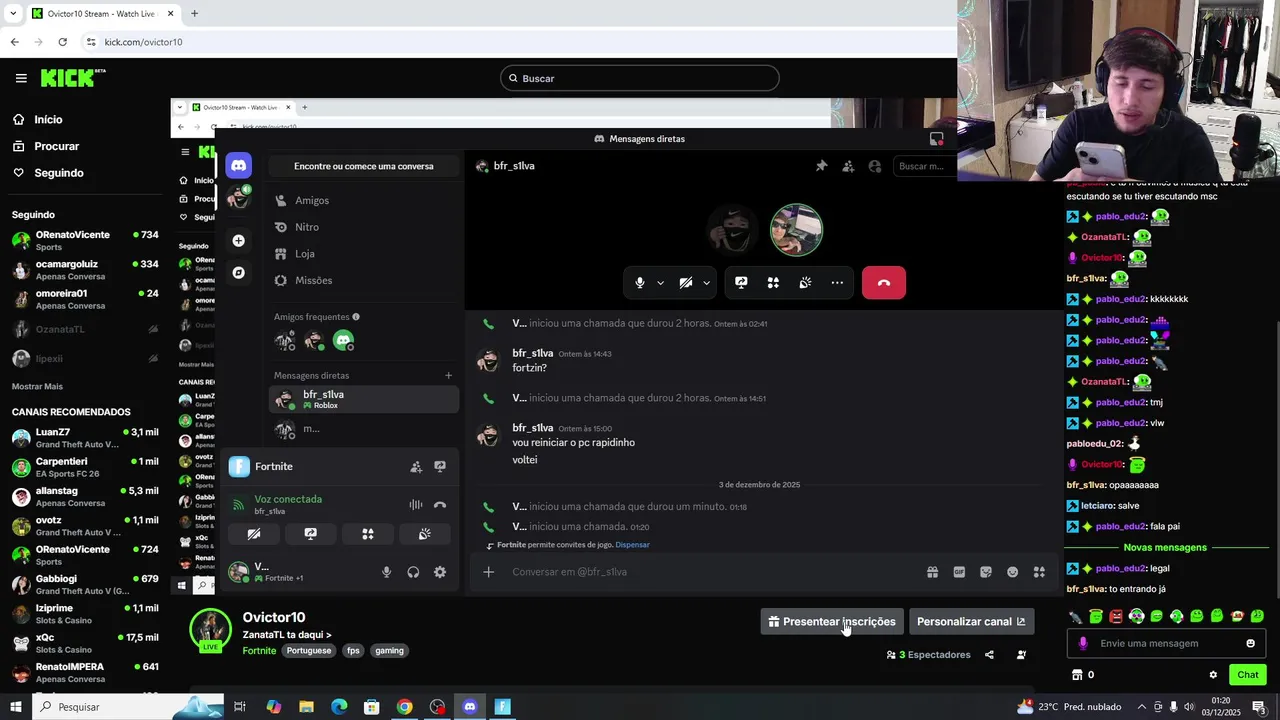Click the share-screen button in lower voice panel

coord(311,534)
